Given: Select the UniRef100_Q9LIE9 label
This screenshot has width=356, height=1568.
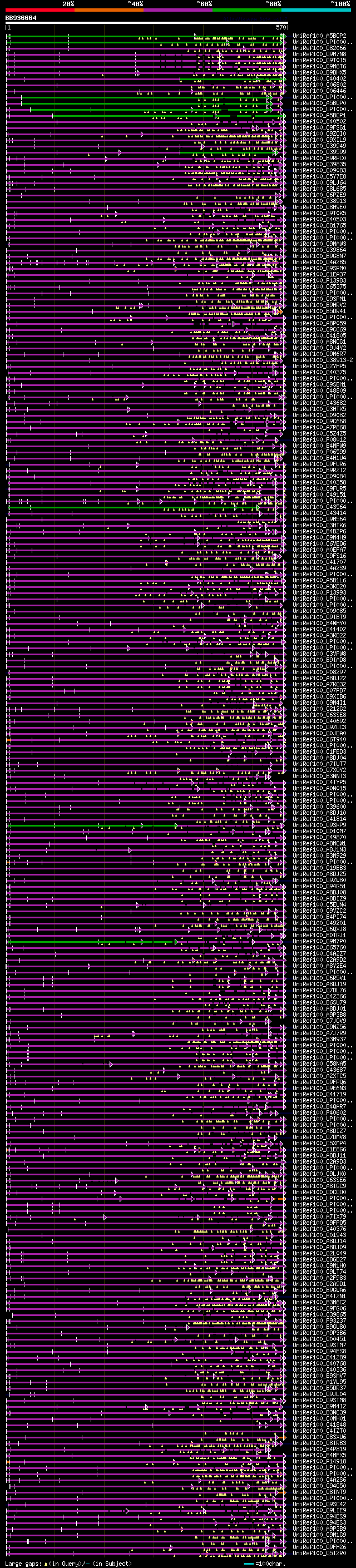Looking at the screenshot, I should click(319, 1510).
